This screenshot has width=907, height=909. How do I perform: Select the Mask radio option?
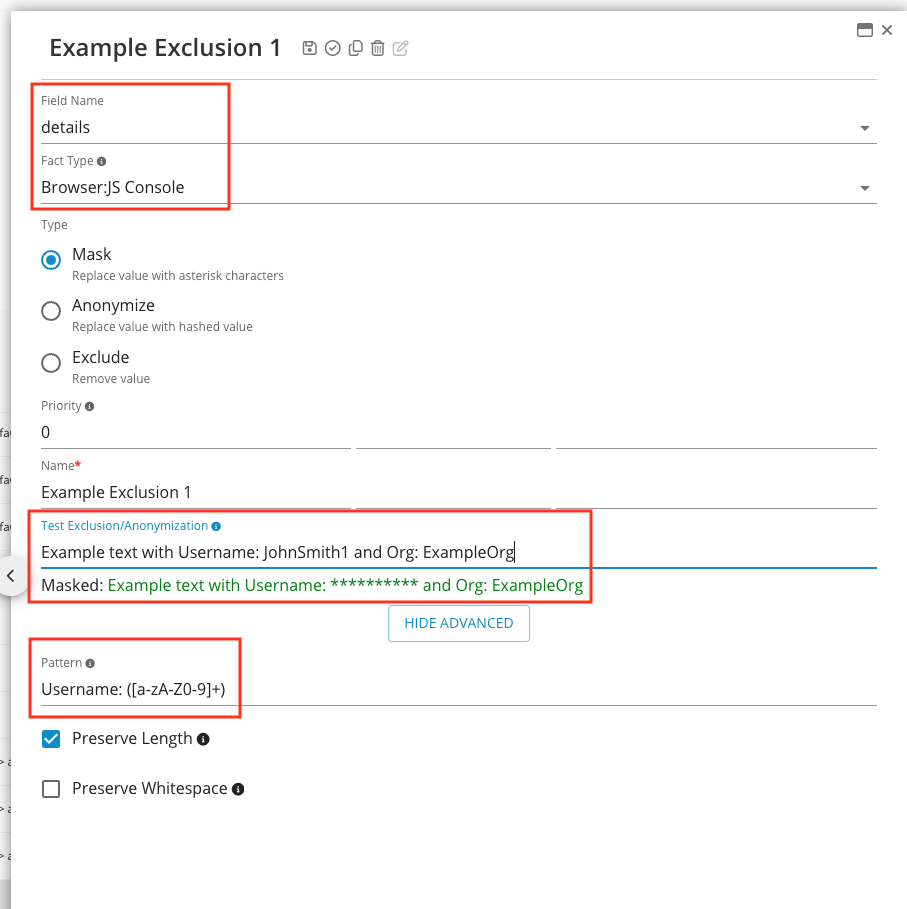[51, 259]
